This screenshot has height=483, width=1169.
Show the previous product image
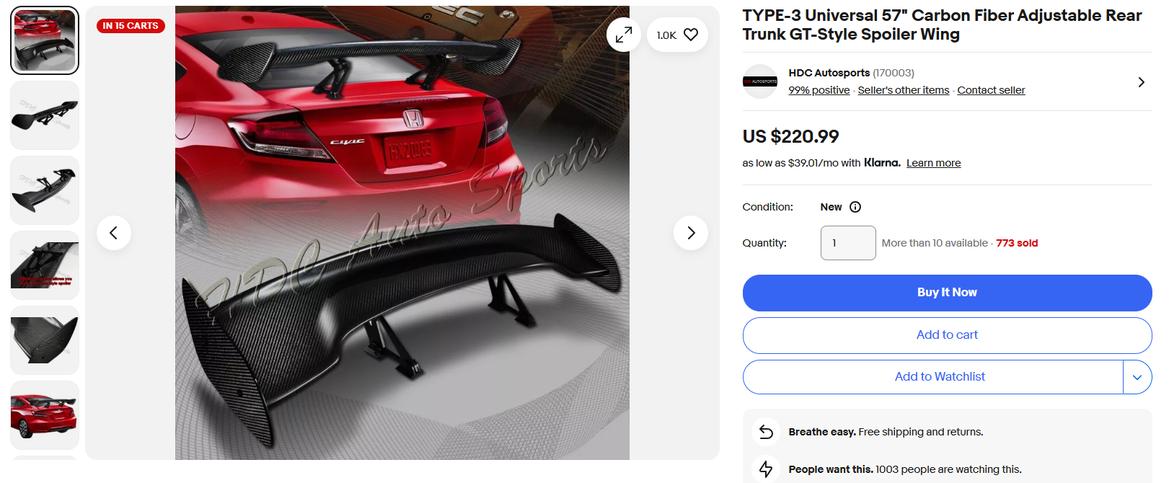(114, 233)
